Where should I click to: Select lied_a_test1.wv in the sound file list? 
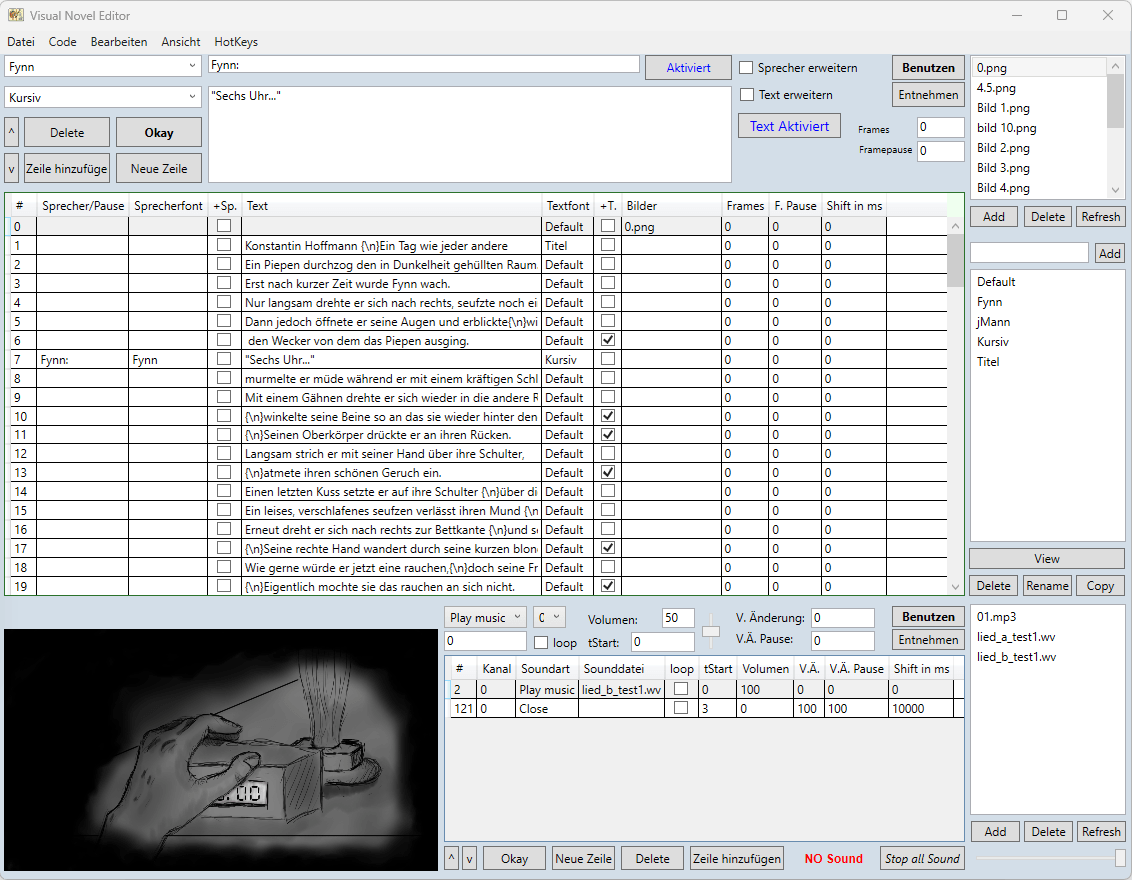(1016, 637)
